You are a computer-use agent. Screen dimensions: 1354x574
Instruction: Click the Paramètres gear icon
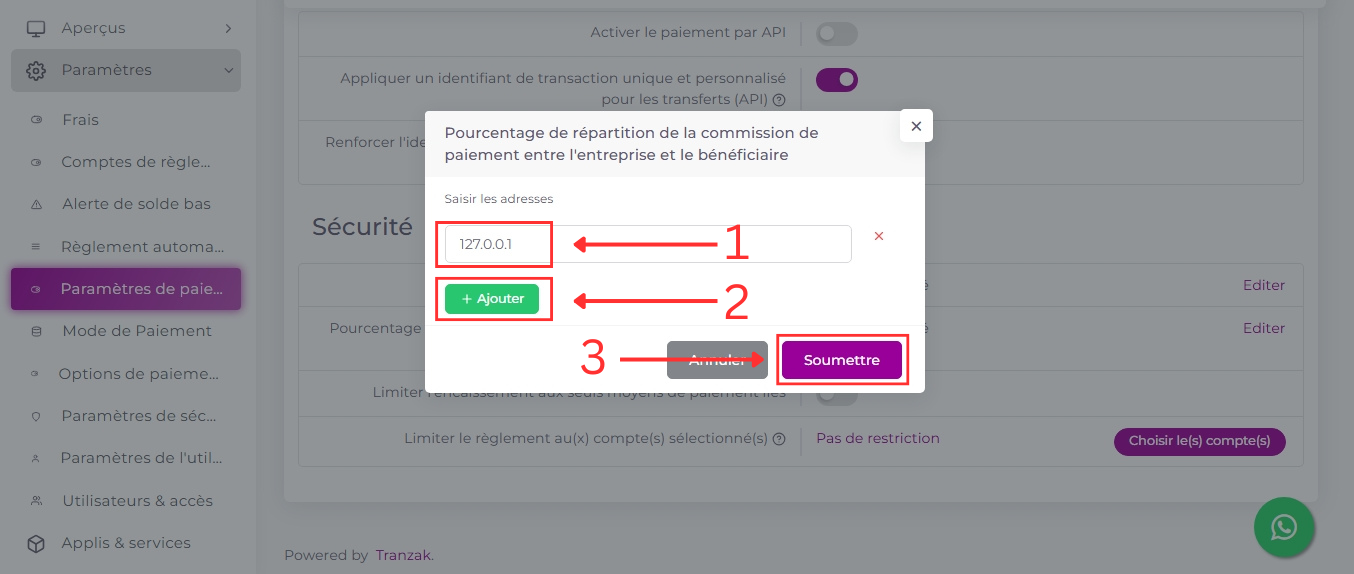[x=36, y=70]
